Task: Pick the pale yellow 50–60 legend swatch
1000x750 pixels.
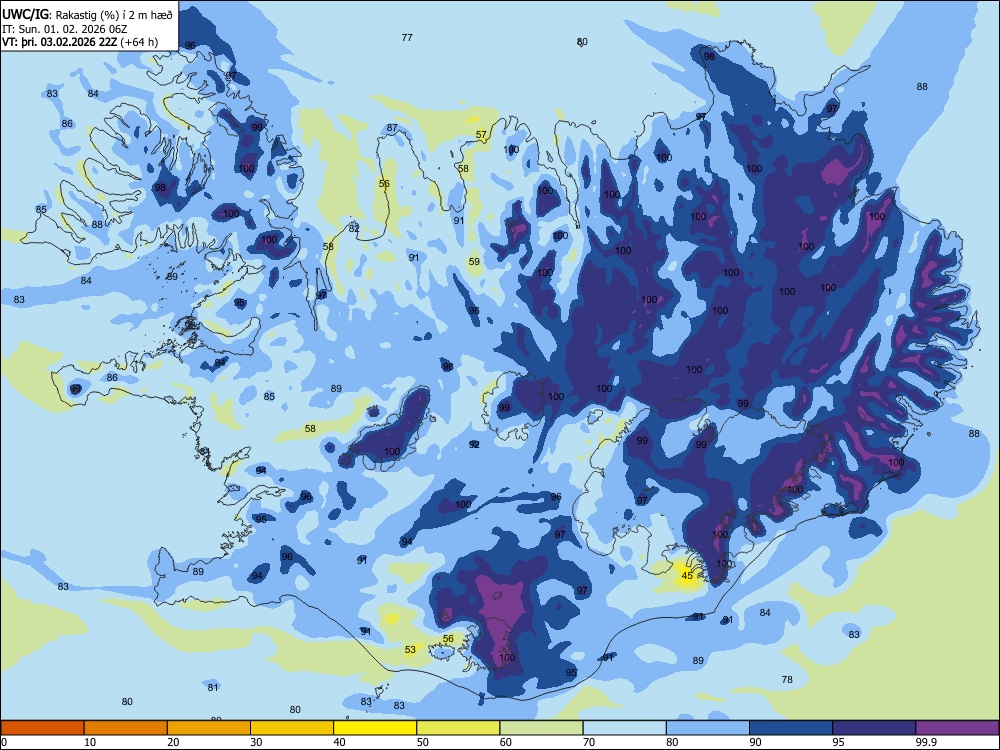Action: point(458,728)
